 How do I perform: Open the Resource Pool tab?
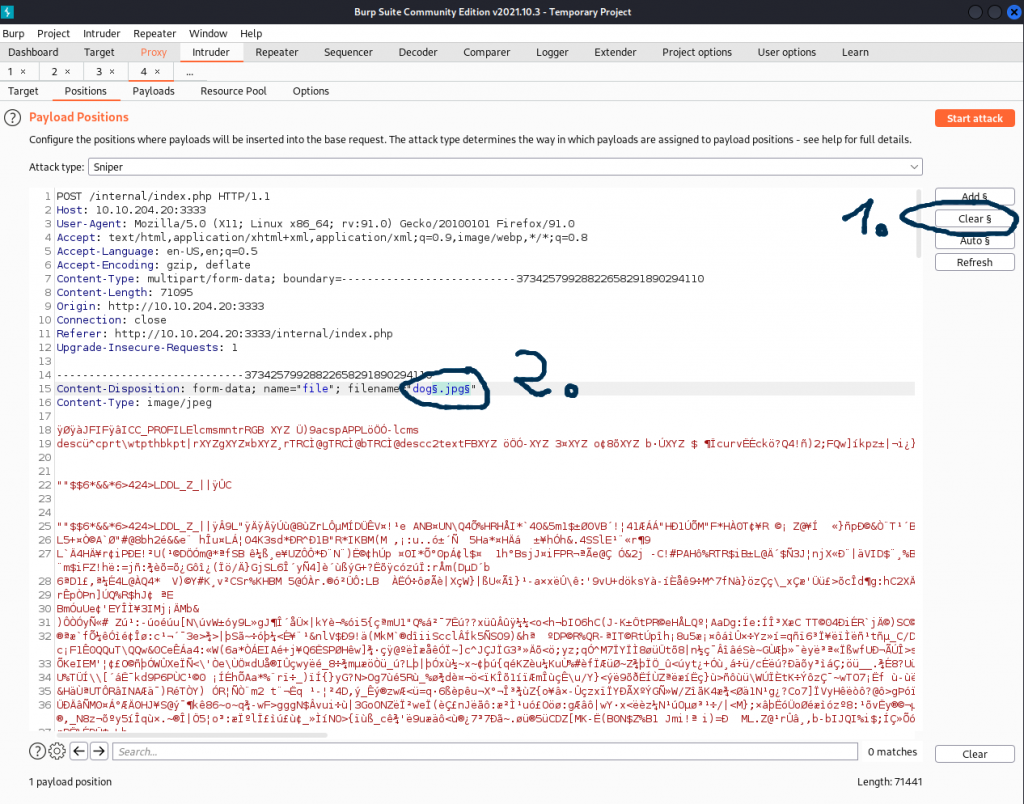point(233,91)
